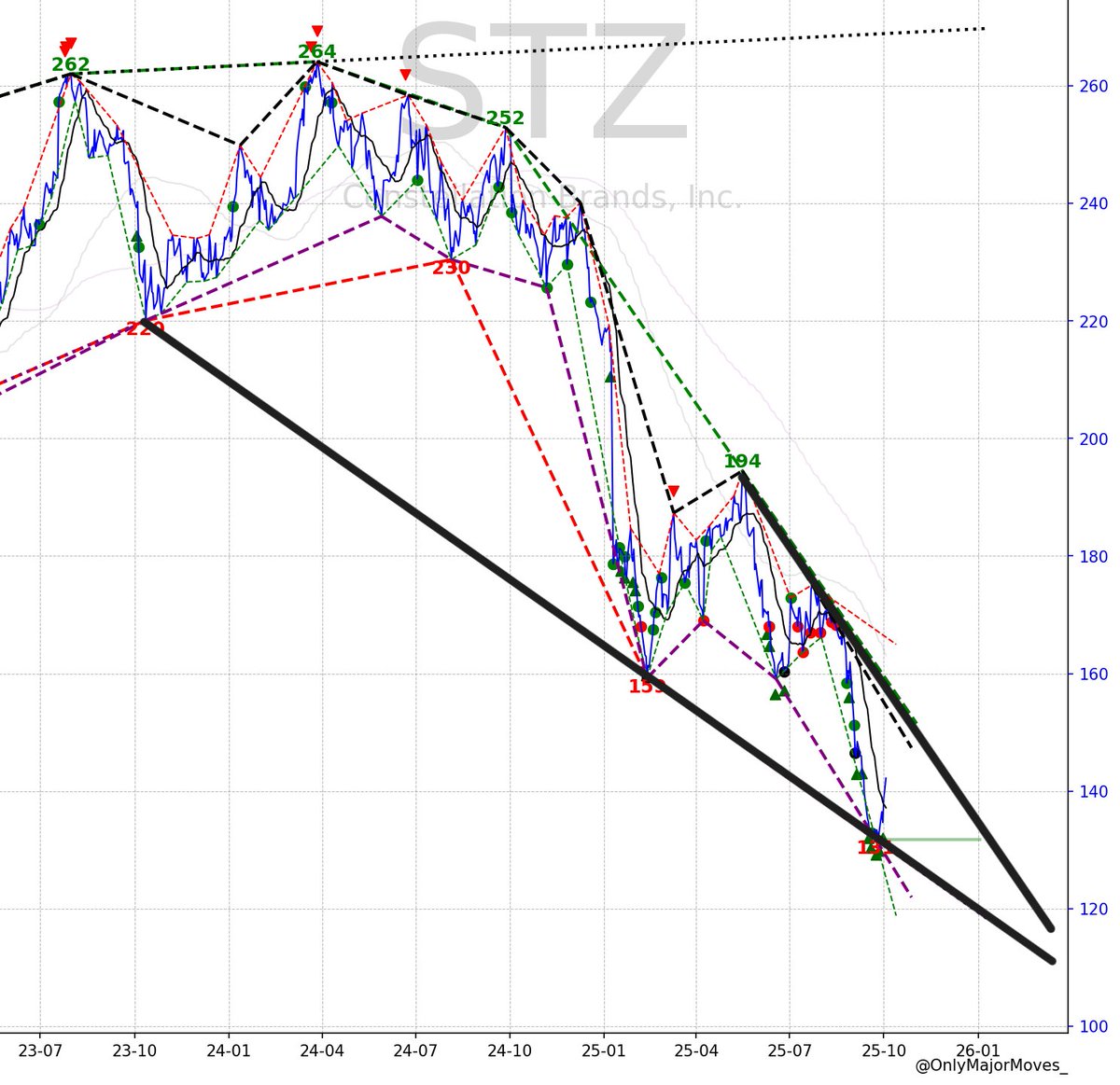Select the 160 y-axis tick label
The height and width of the screenshot is (1085, 1120).
[x=1093, y=675]
